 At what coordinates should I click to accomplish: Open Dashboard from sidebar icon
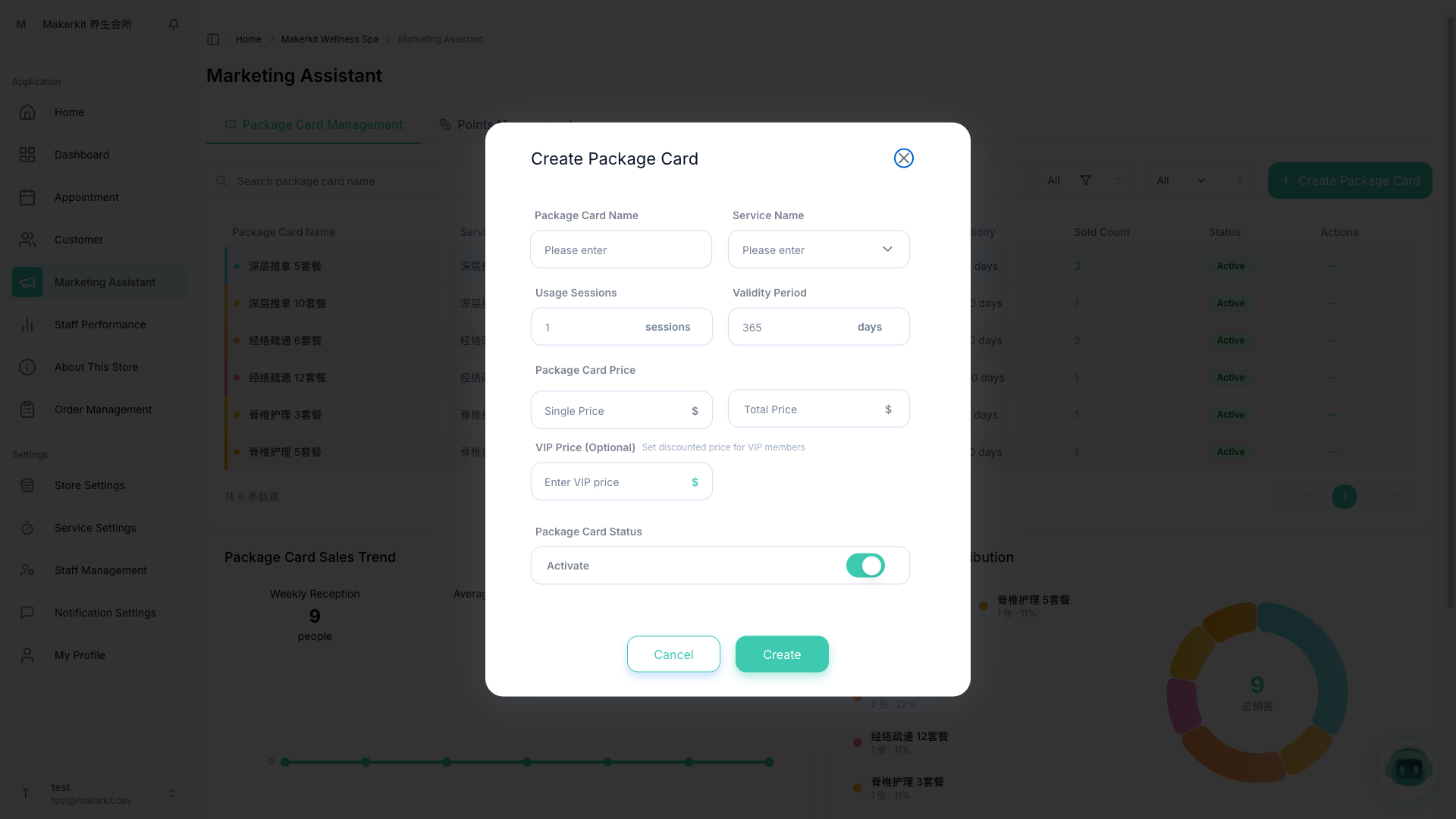pyautogui.click(x=27, y=155)
